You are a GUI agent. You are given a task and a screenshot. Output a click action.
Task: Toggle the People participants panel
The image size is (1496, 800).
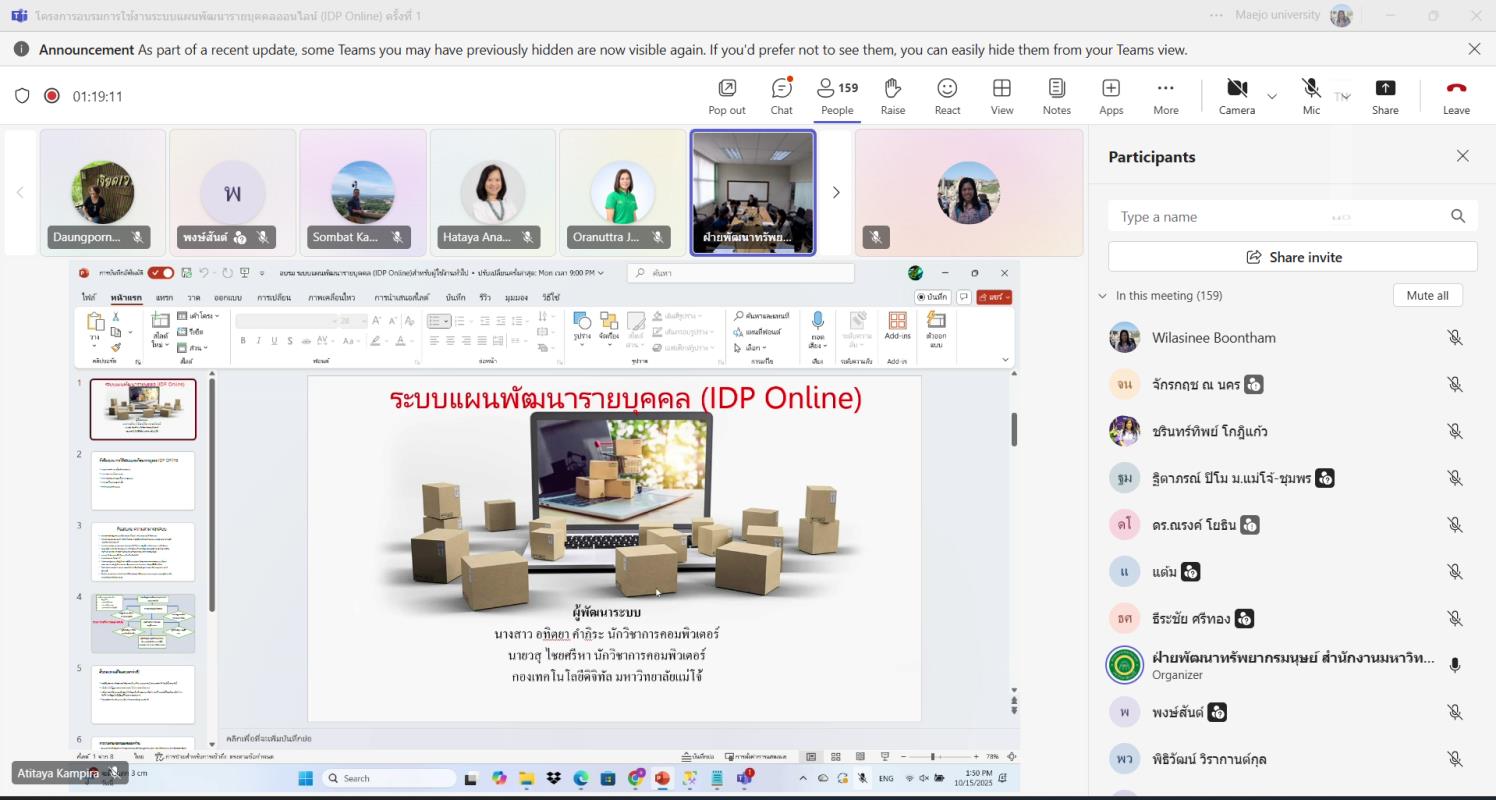pos(837,96)
